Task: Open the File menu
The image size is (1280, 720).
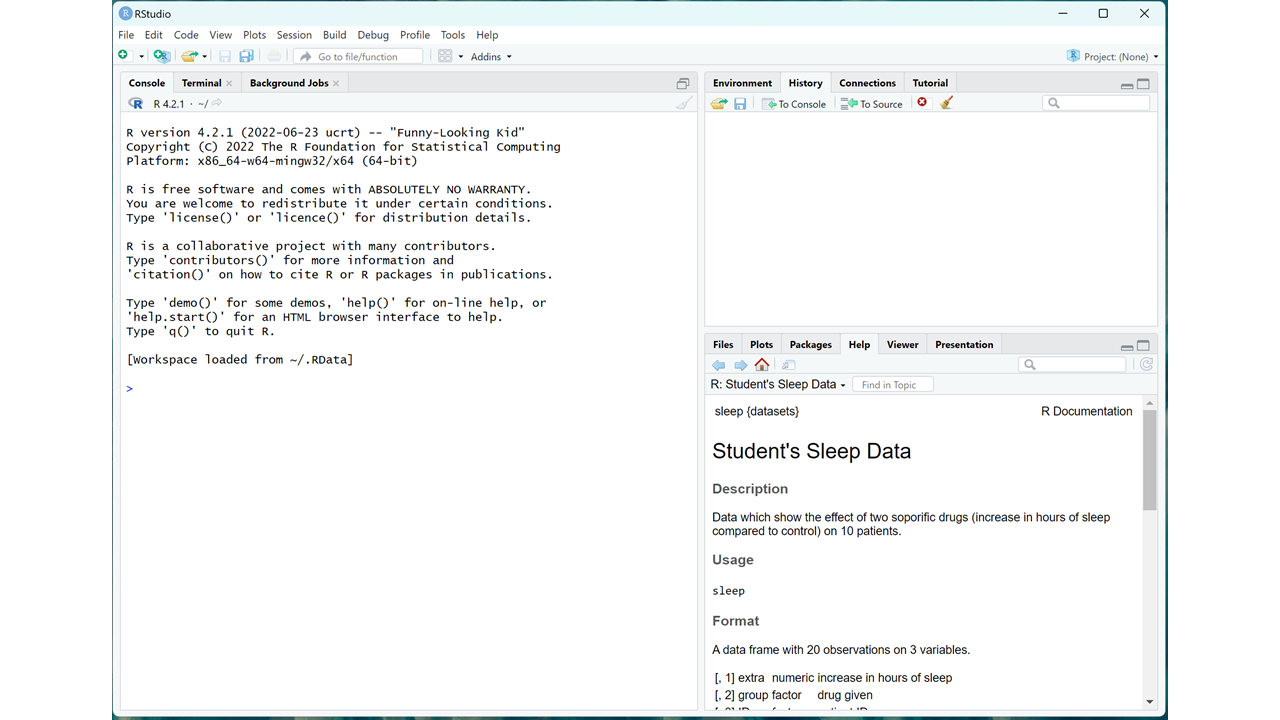Action: pos(126,35)
